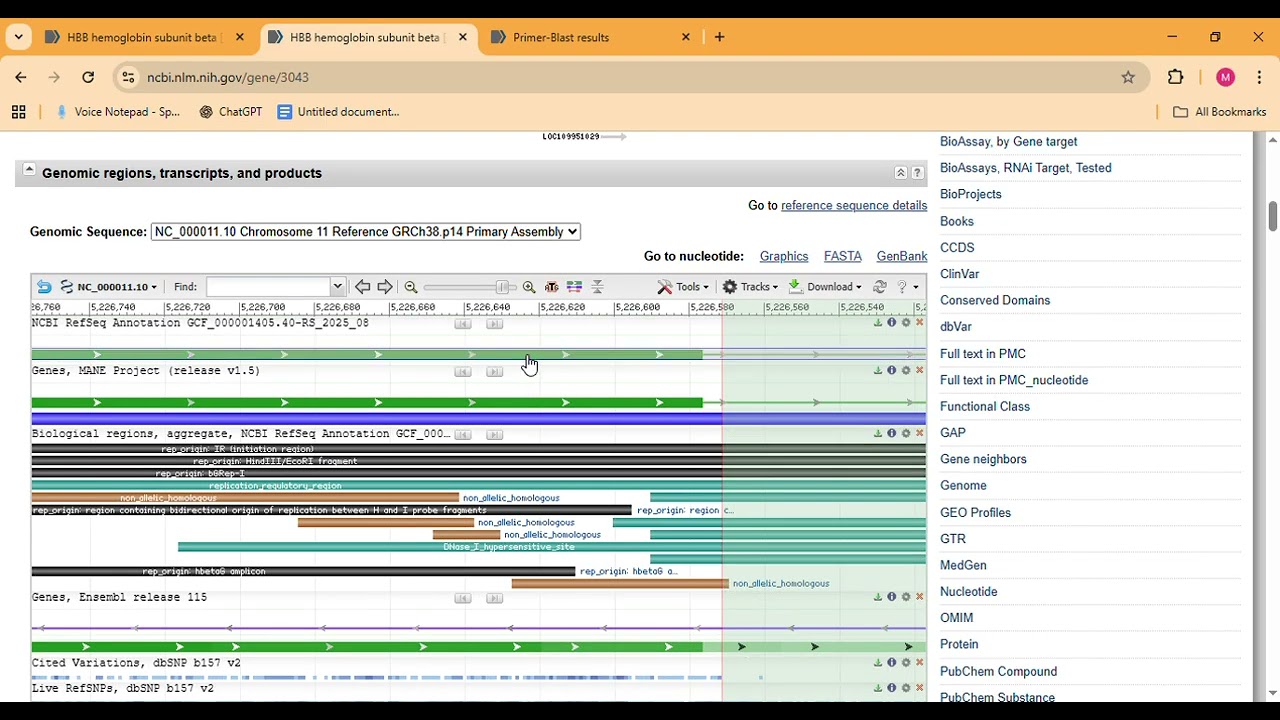Screen dimensions: 1280x720
Task: Open the Voice Notepad bookmark
Action: coord(118,112)
